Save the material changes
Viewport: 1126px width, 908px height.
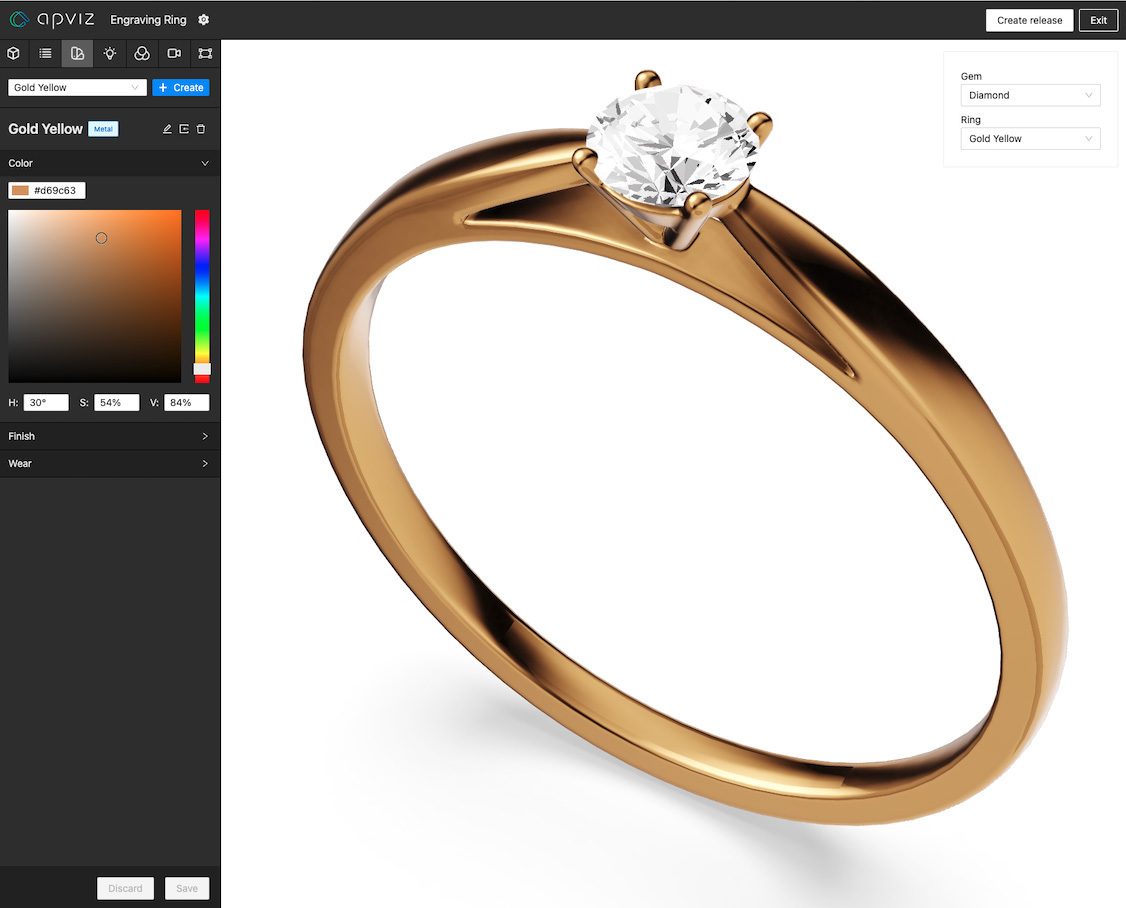pos(186,888)
